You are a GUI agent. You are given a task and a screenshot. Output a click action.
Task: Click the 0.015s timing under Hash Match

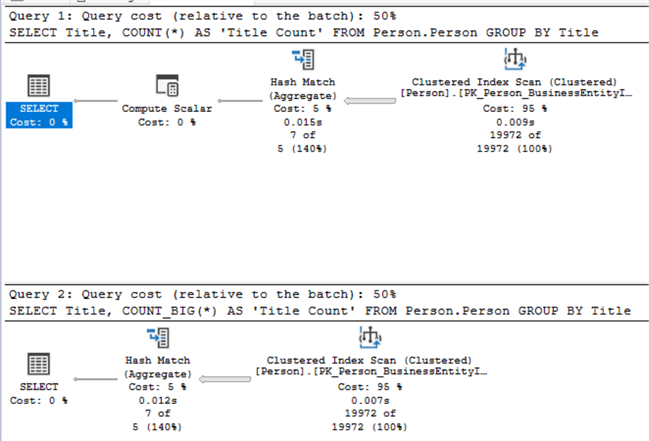303,122
